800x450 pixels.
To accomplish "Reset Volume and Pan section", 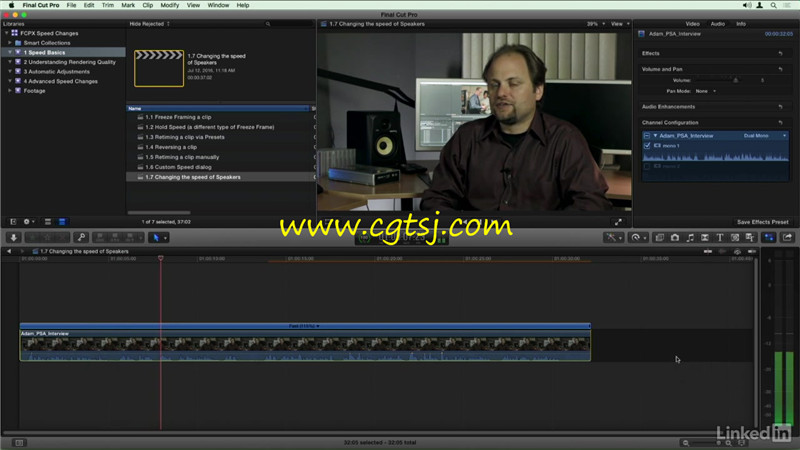I will point(781,69).
